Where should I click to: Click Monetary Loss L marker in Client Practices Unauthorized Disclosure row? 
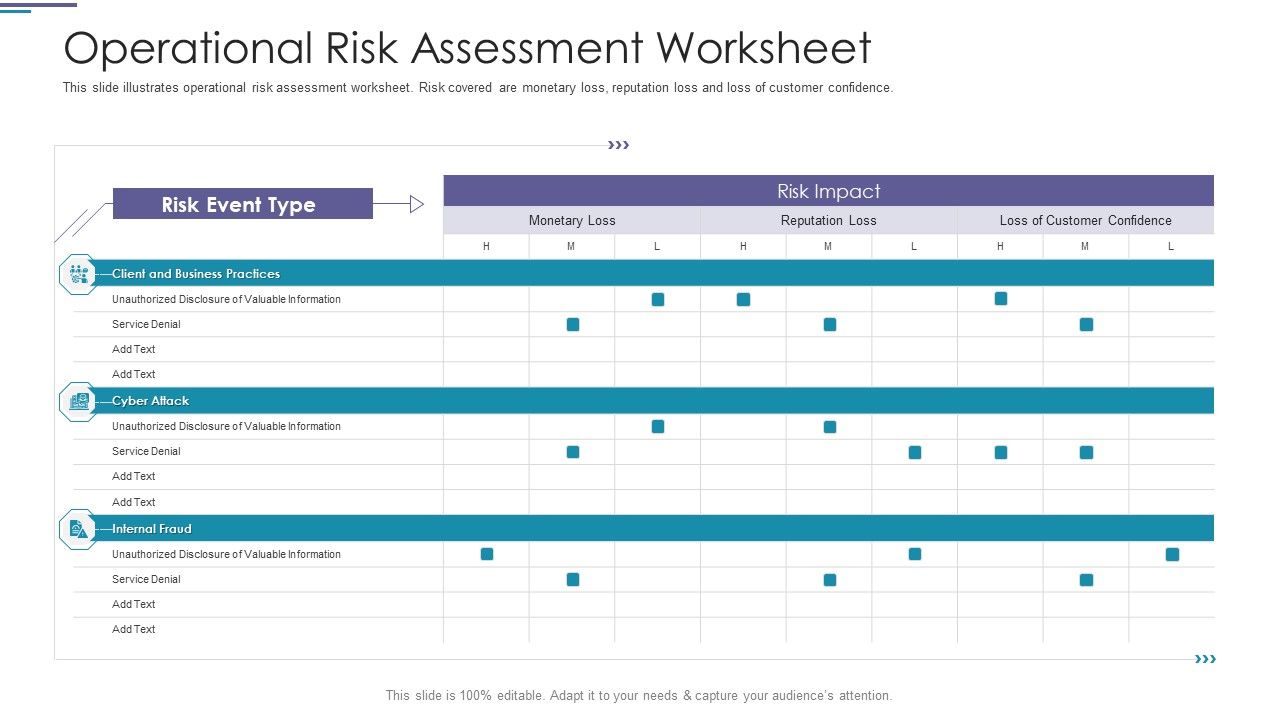pos(658,299)
